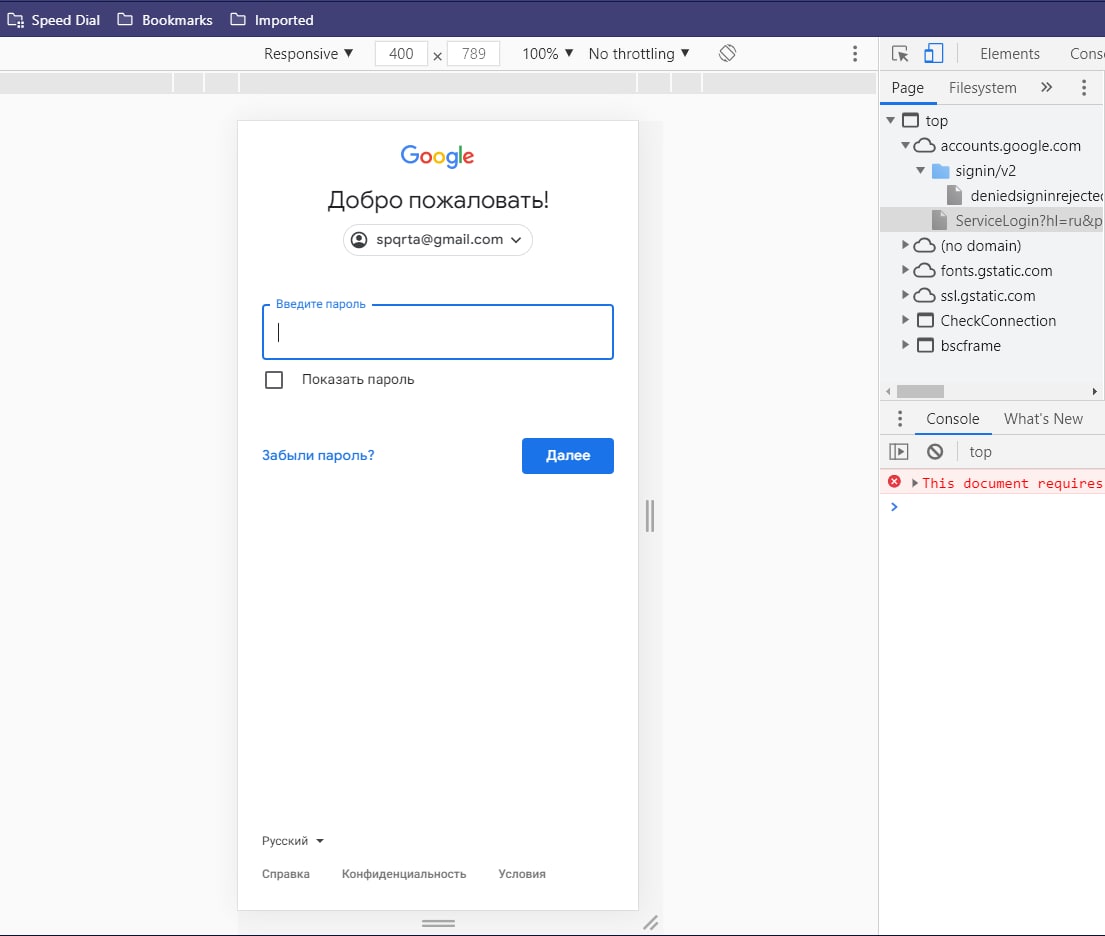This screenshot has width=1105, height=936.
Task: Open the Bookmarks folder
Action: (x=165, y=20)
